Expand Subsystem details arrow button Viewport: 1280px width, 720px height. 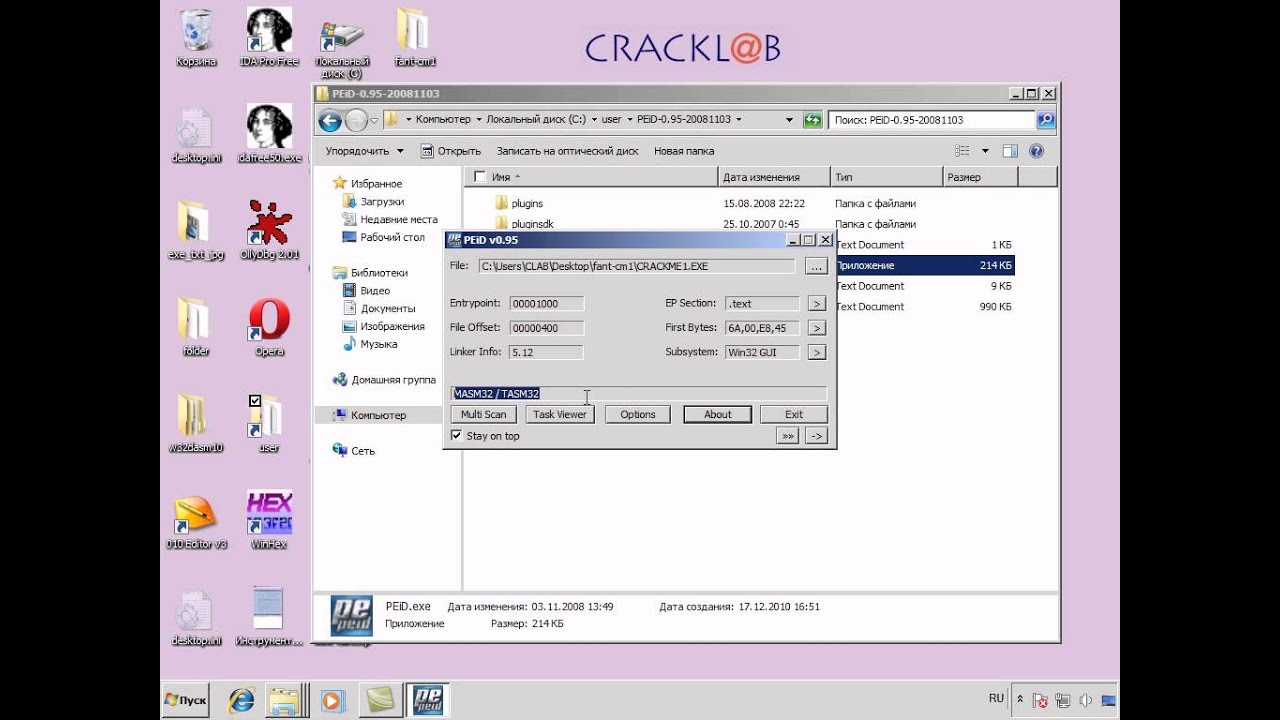[816, 352]
